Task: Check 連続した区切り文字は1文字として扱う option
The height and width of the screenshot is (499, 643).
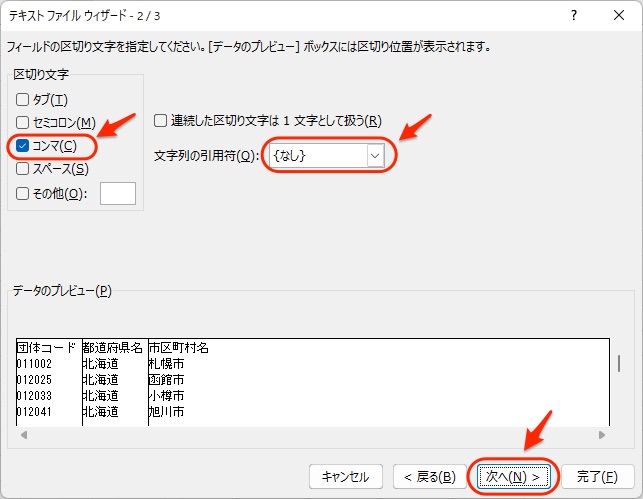Action: pyautogui.click(x=160, y=121)
